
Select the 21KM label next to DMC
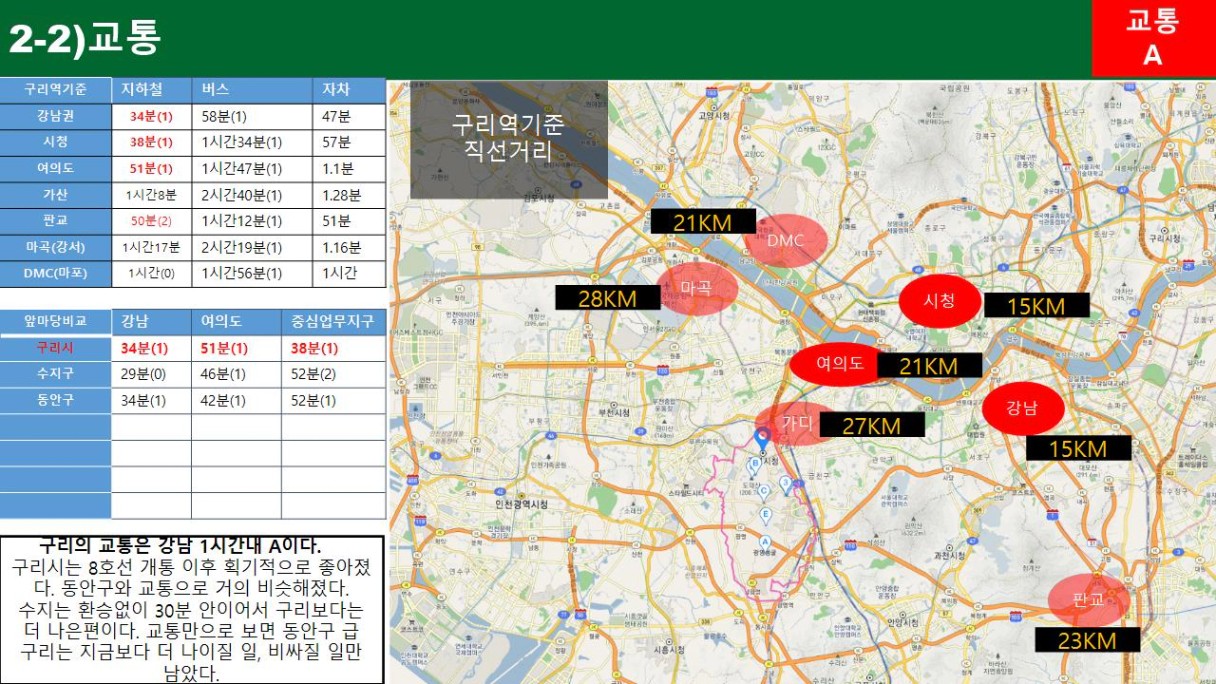pos(703,221)
